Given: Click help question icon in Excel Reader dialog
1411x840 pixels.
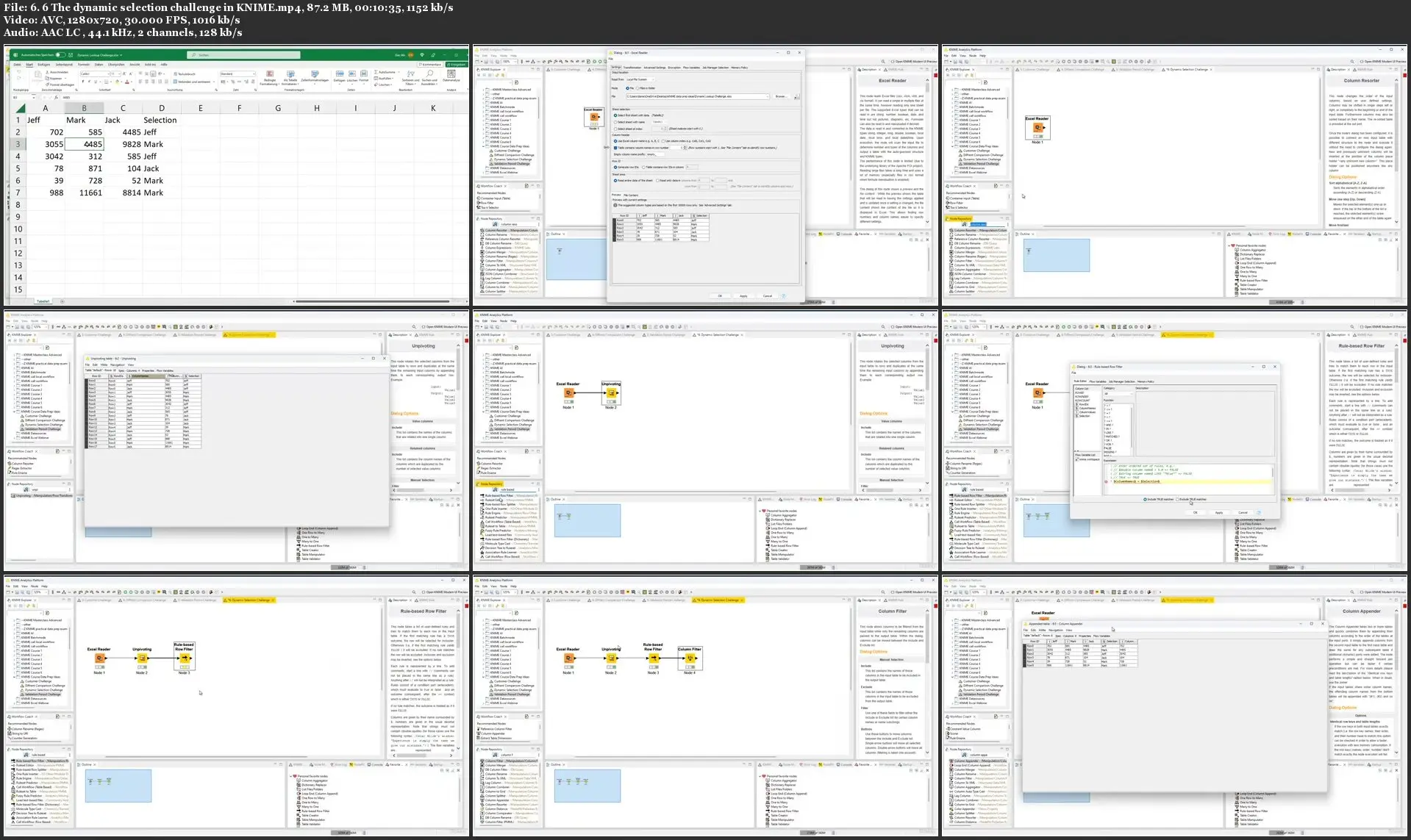Looking at the screenshot, I should (x=783, y=295).
